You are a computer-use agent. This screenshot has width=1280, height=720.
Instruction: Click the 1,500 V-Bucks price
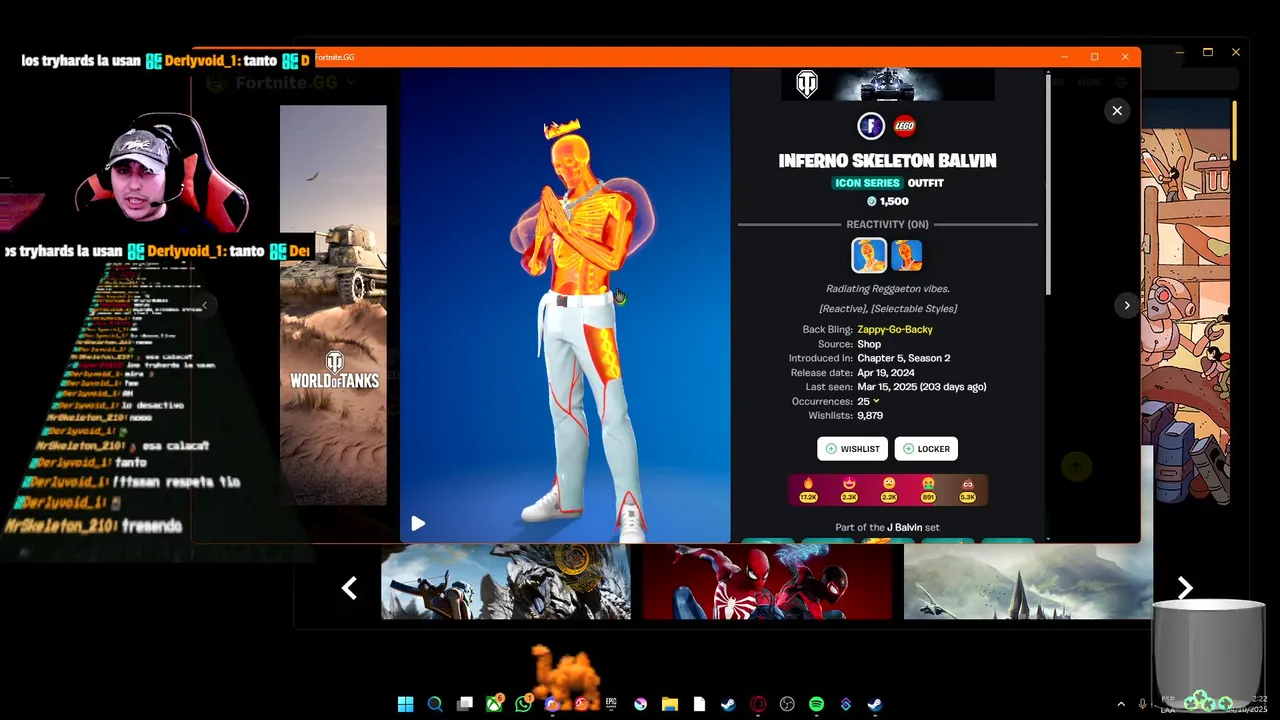pyautogui.click(x=888, y=201)
